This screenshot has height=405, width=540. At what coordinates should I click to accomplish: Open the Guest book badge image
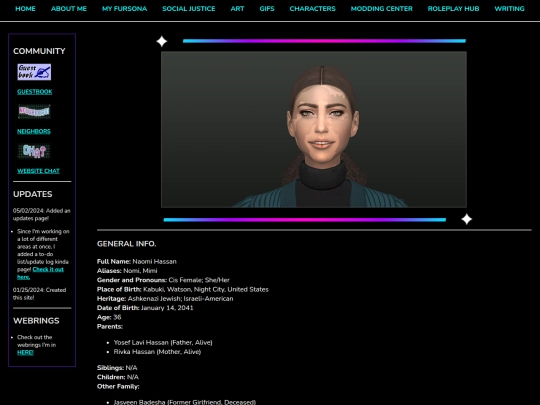(34, 72)
